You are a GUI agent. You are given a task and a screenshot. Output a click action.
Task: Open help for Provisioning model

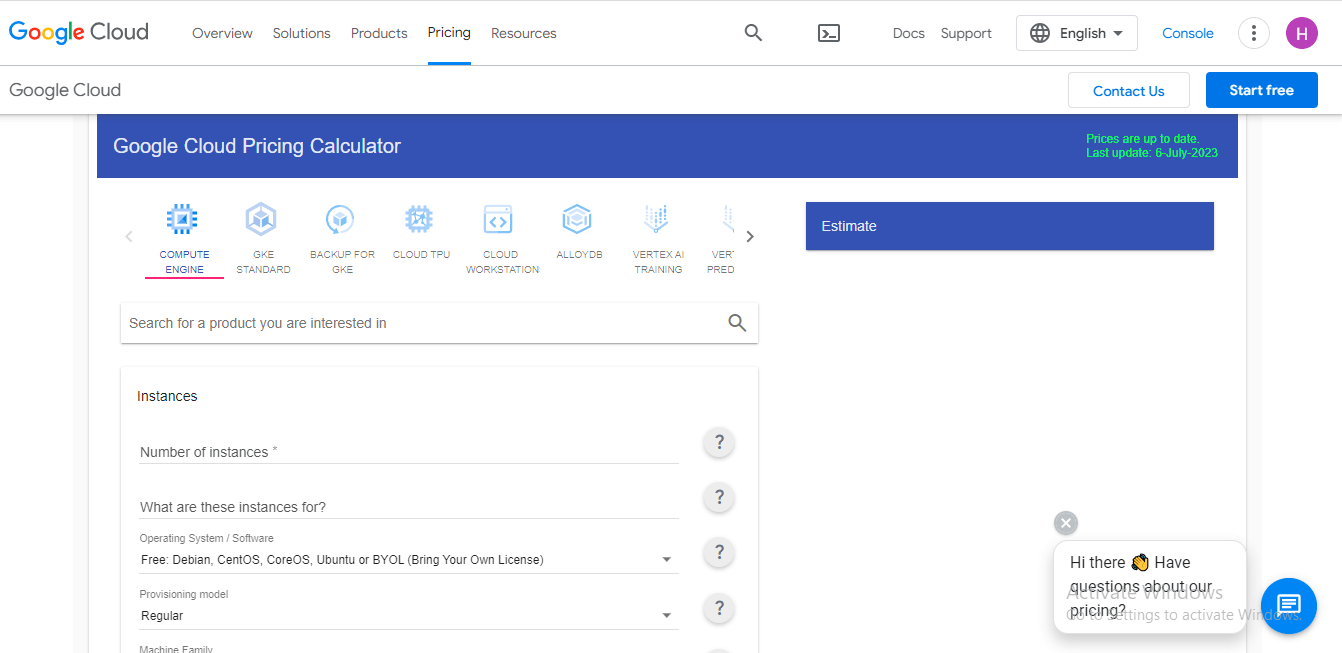pos(719,608)
